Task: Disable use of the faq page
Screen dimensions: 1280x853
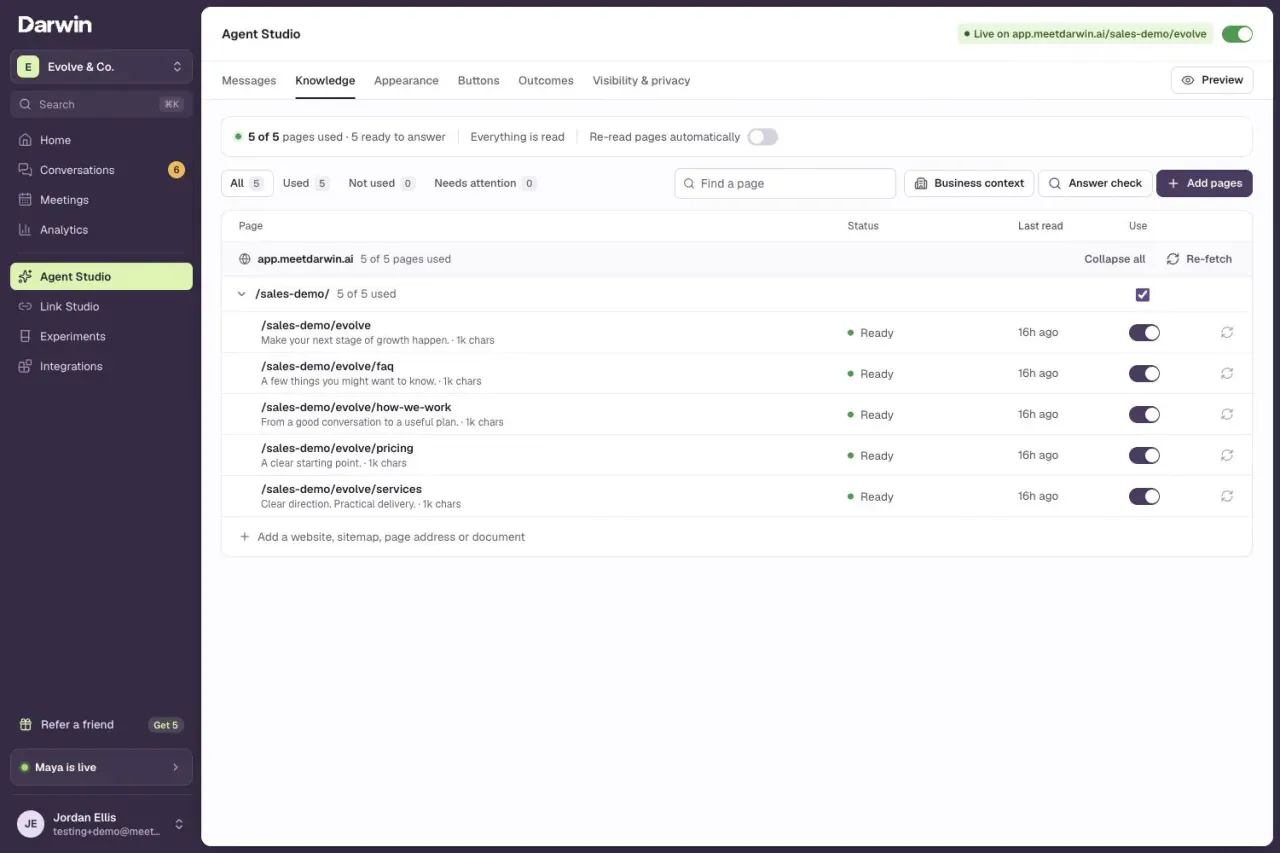Action: [x=1144, y=373]
